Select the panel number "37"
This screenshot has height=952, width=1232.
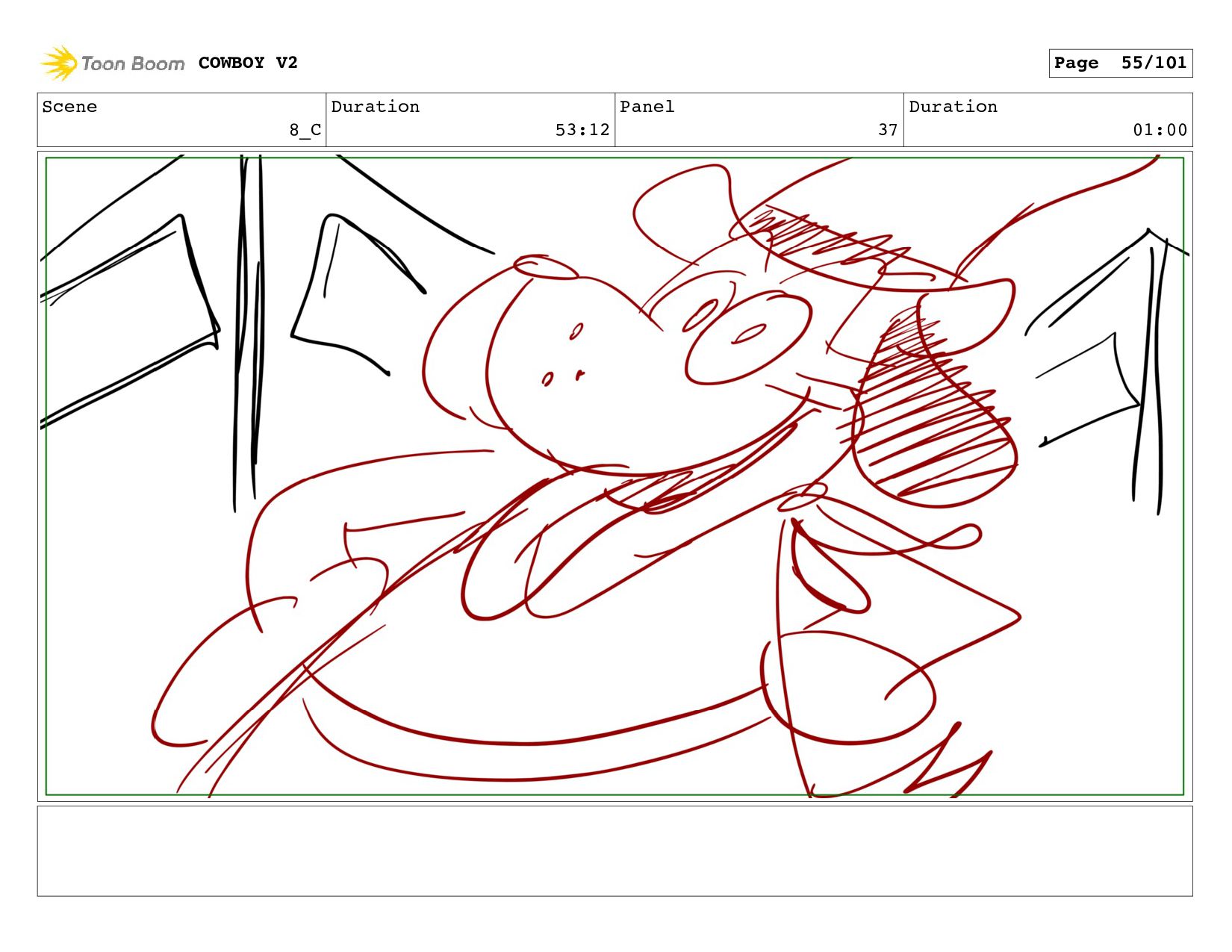[x=888, y=130]
